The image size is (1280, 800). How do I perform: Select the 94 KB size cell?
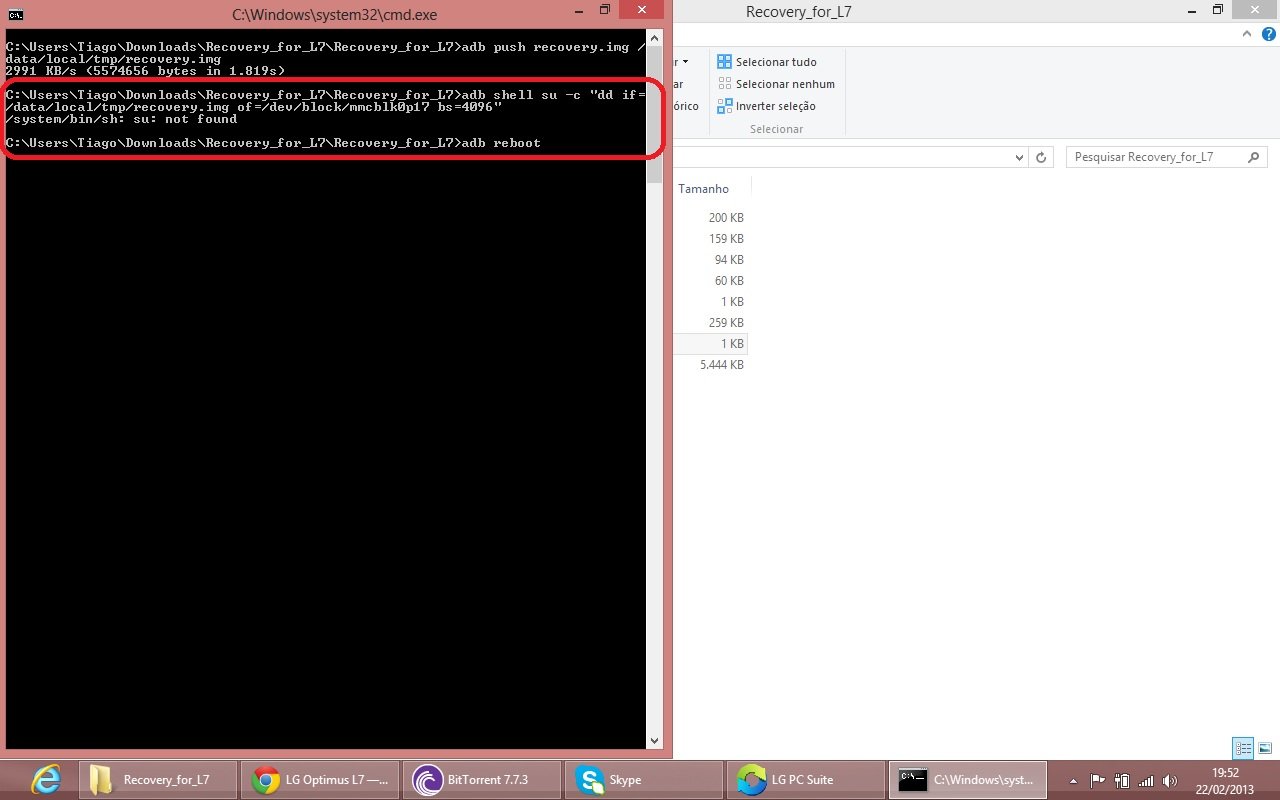point(729,260)
